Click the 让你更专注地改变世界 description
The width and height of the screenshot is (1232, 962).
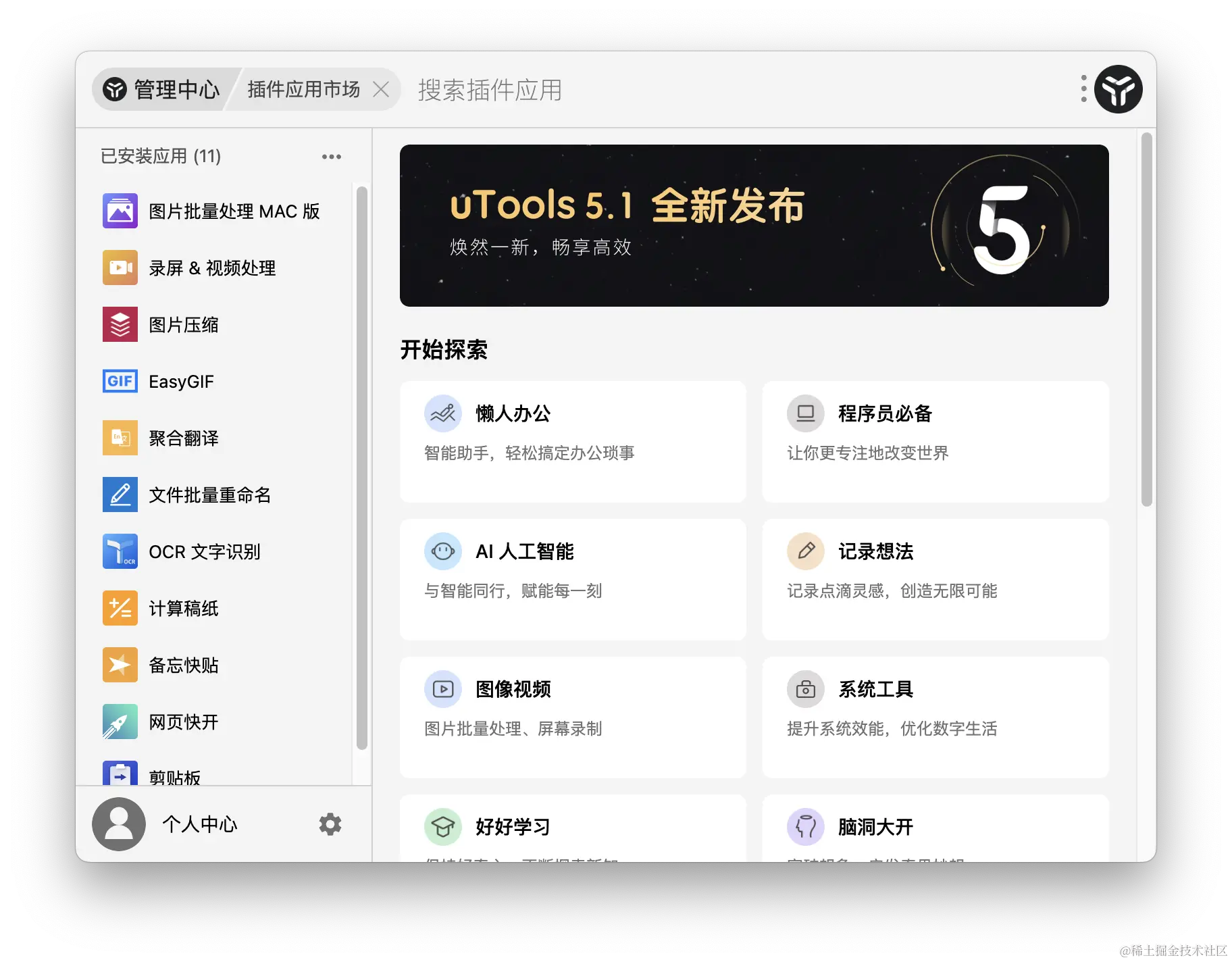point(868,453)
